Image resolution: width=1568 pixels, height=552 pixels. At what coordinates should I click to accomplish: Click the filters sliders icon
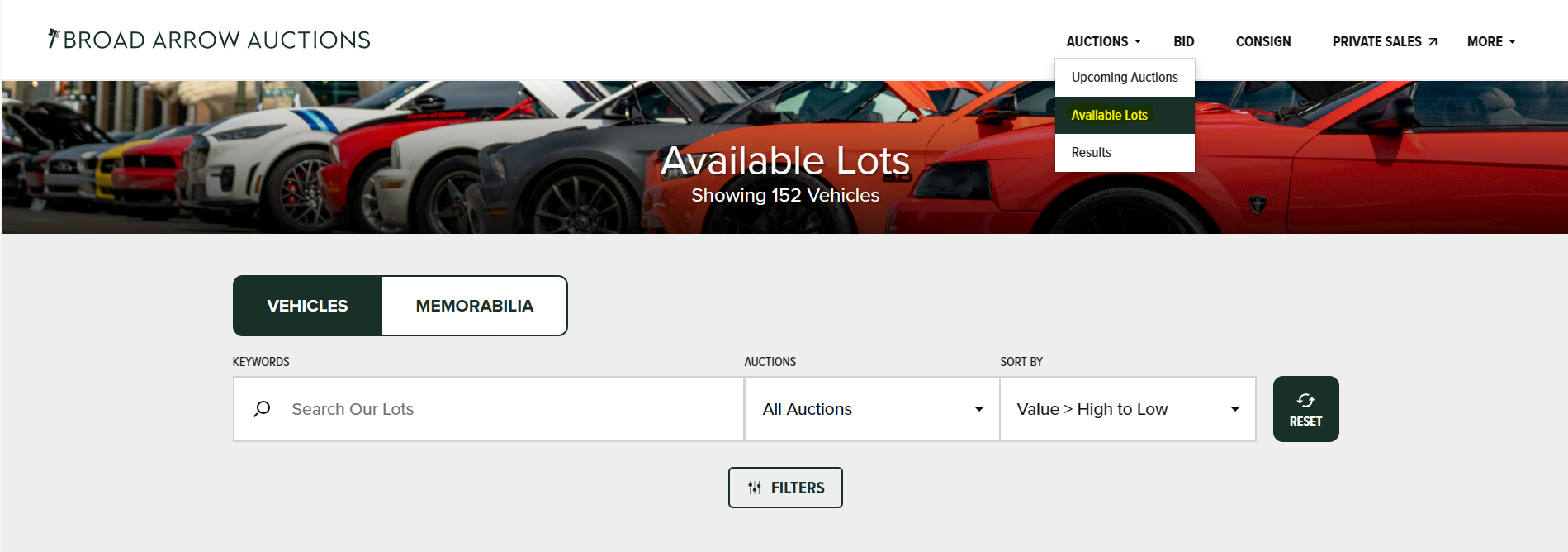[755, 488]
